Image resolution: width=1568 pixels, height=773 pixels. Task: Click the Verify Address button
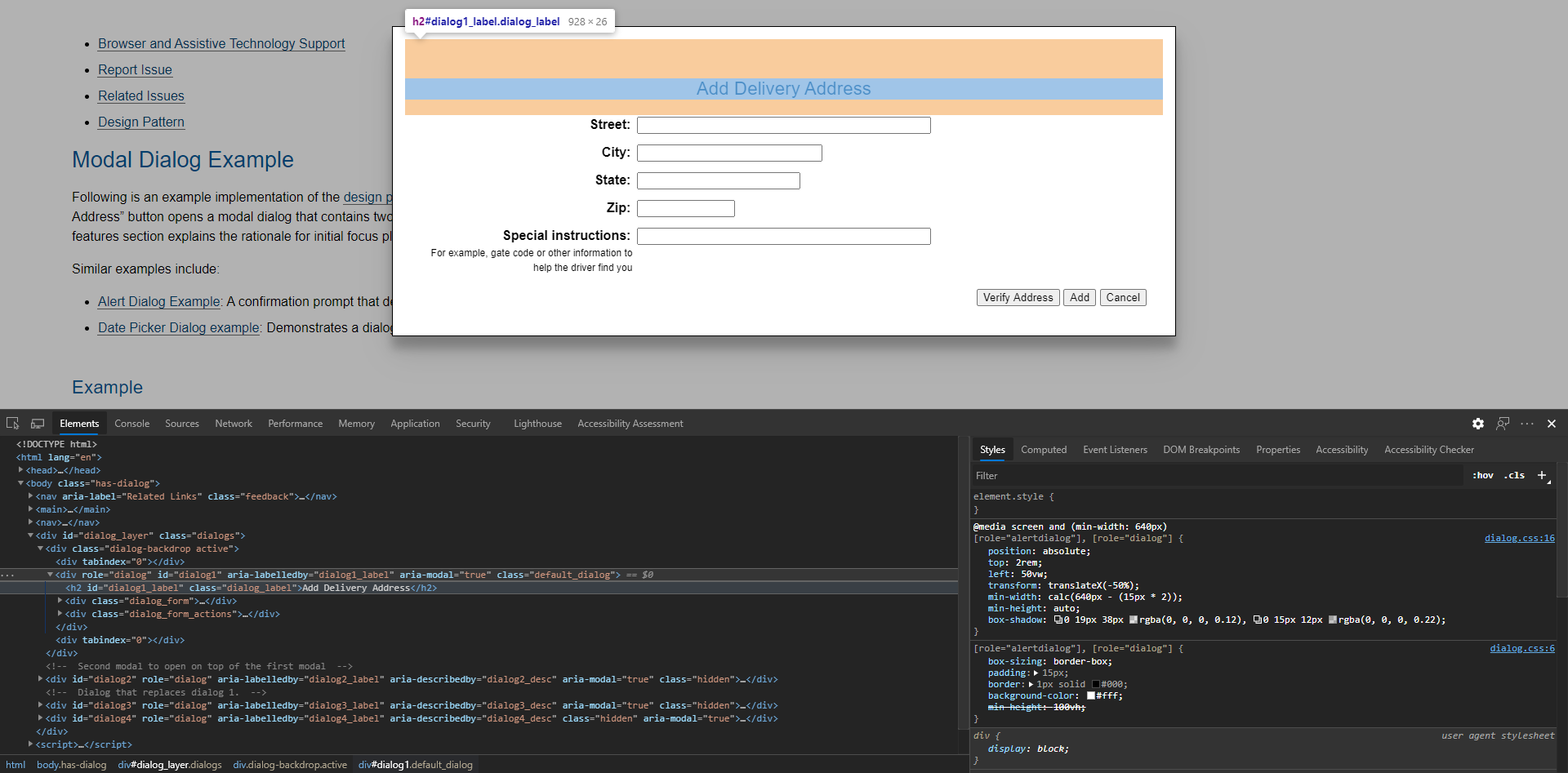pyautogui.click(x=1018, y=298)
